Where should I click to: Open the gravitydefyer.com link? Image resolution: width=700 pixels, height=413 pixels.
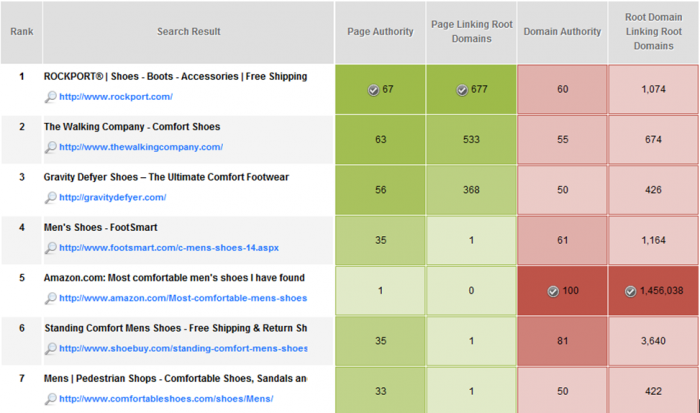112,197
